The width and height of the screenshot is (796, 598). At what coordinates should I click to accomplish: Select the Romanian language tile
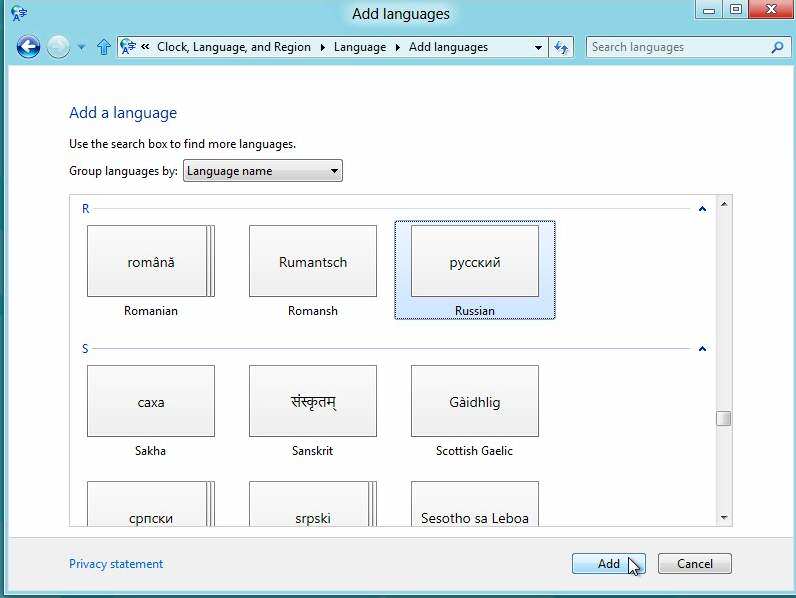[x=151, y=262]
